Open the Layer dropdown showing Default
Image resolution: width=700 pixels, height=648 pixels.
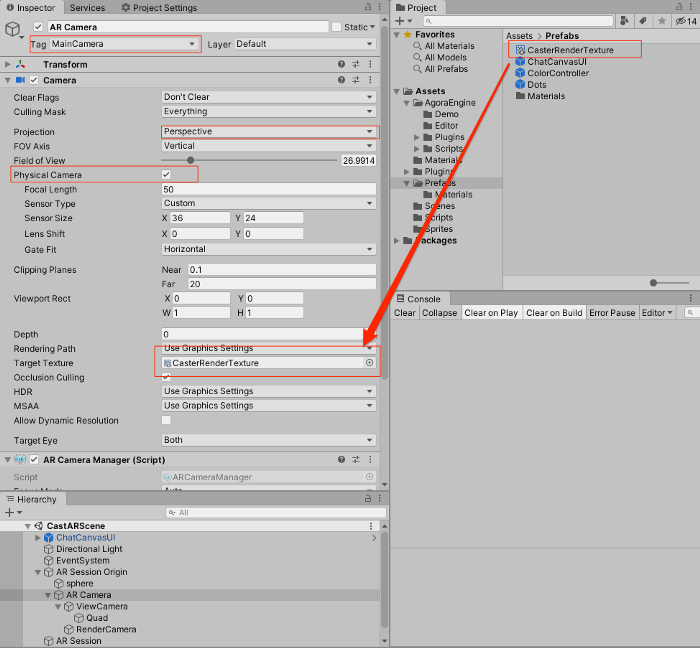pos(304,44)
